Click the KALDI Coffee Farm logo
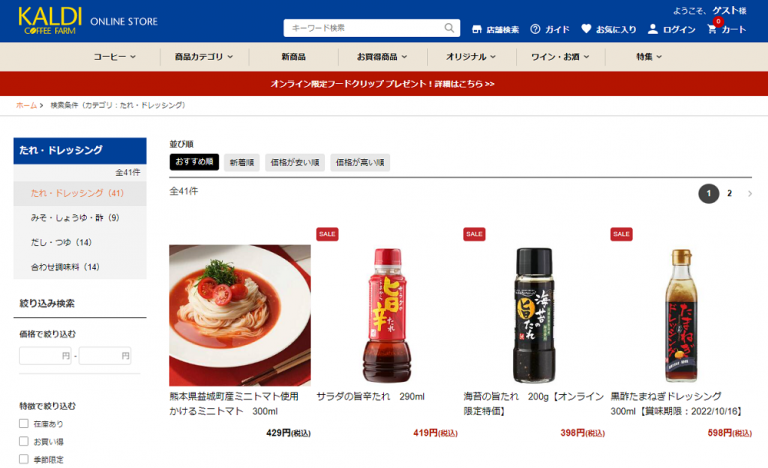This screenshot has width=768, height=468. [x=49, y=21]
